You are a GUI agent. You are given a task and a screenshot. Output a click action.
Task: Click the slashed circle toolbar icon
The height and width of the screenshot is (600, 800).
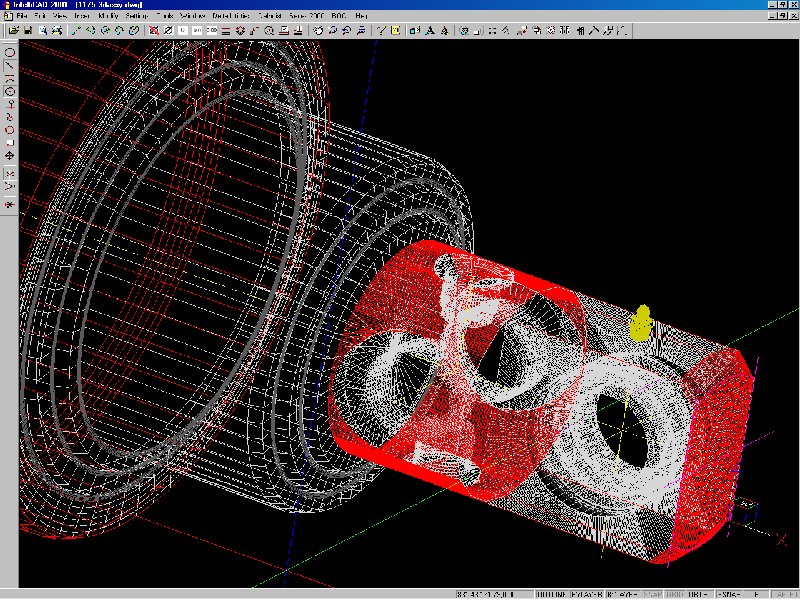tap(168, 31)
